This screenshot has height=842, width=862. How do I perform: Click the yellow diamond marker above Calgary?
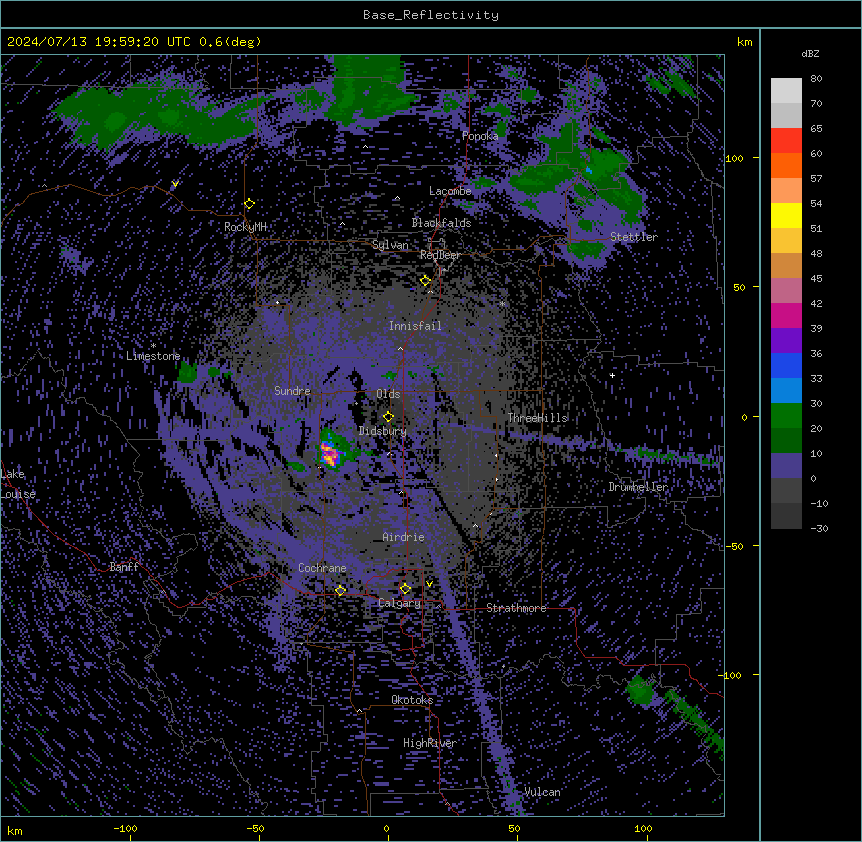pos(405,589)
